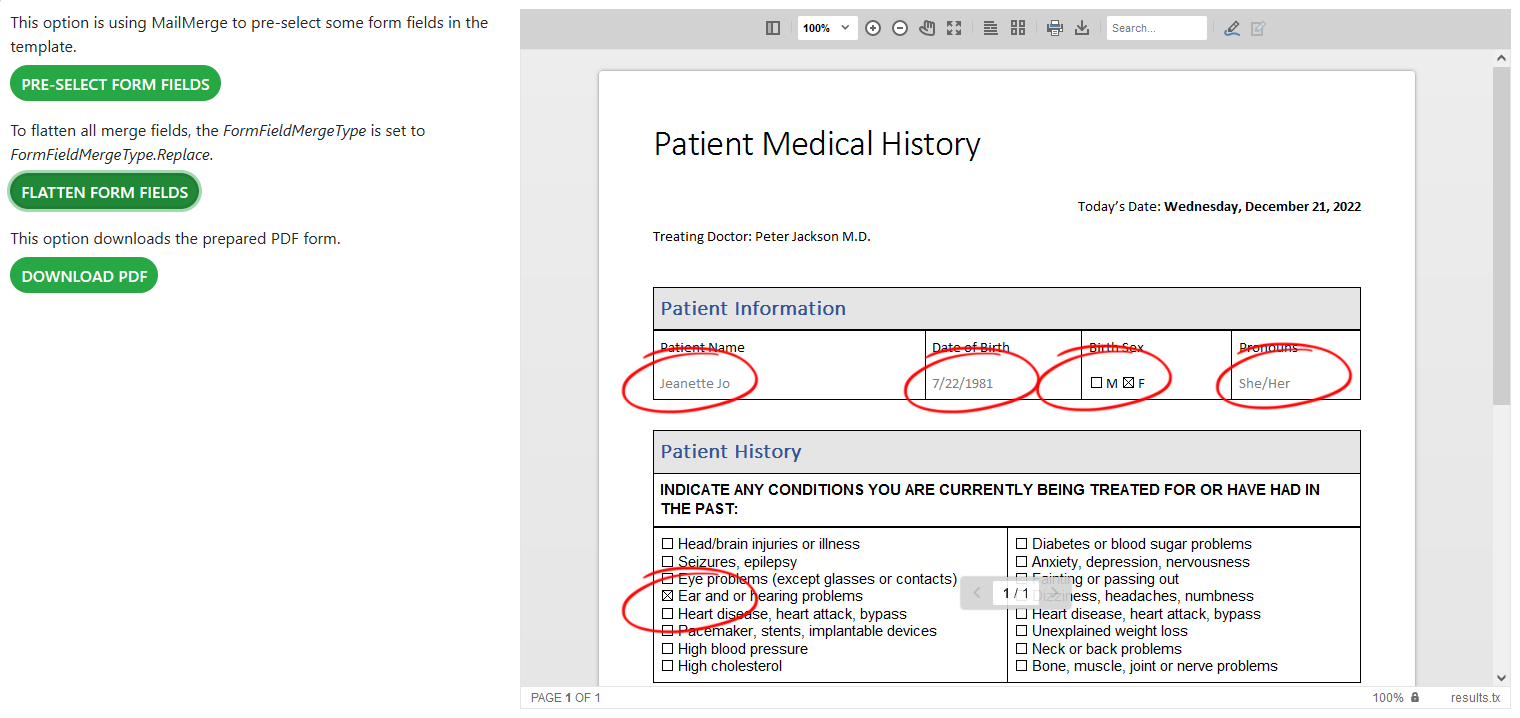This screenshot has height=718, width=1520.
Task: Click the 7/22/1981 birth date value
Action: (x=962, y=383)
